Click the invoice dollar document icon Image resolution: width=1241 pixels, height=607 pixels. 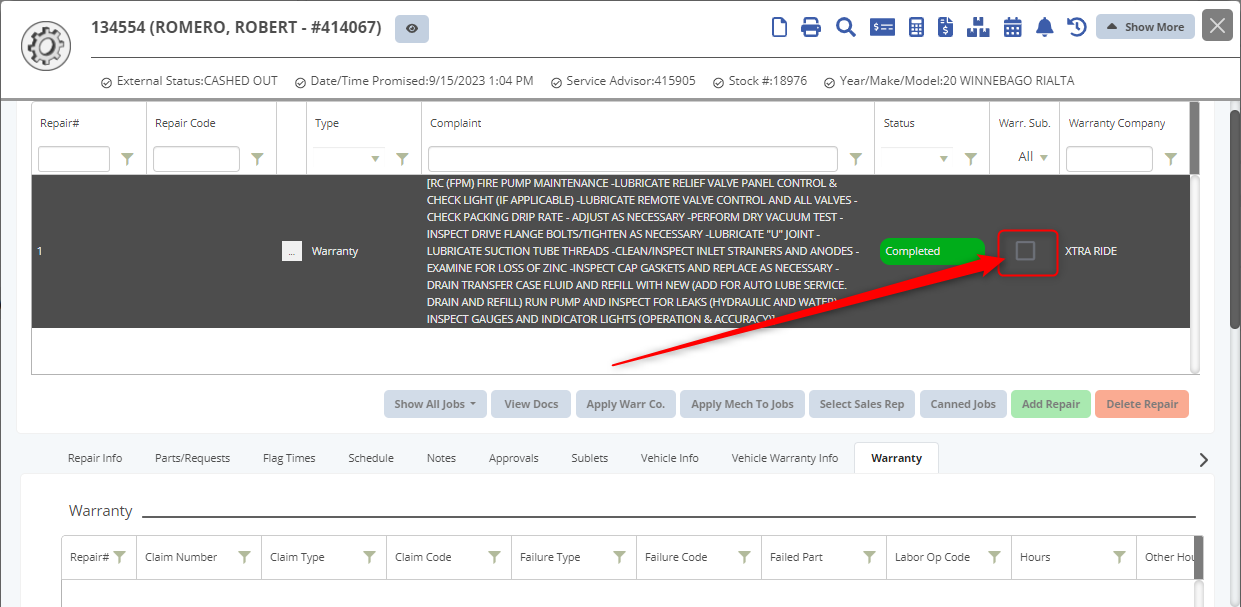[x=945, y=27]
